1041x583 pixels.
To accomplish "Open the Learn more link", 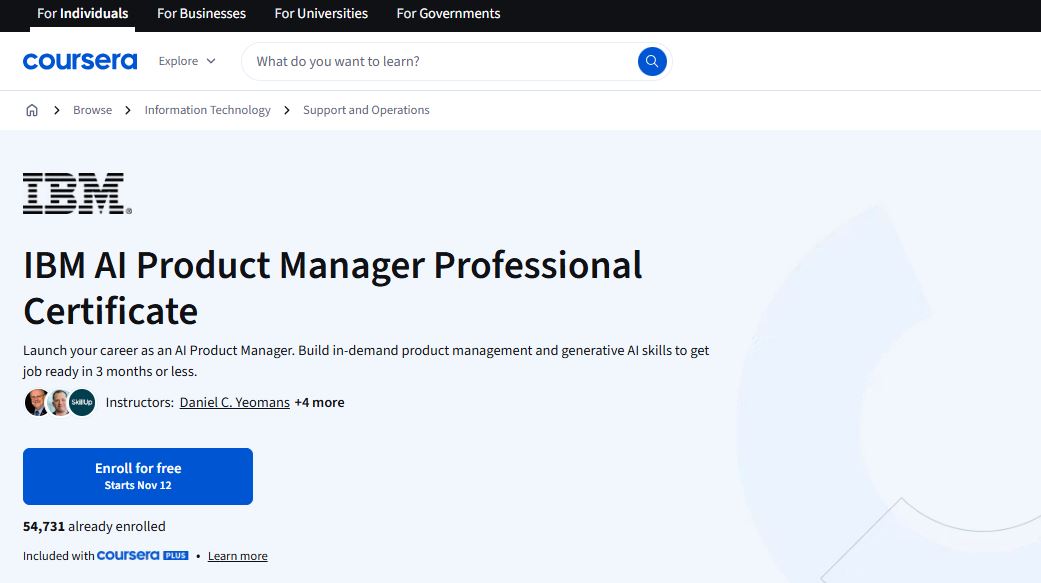I will pyautogui.click(x=237, y=556).
